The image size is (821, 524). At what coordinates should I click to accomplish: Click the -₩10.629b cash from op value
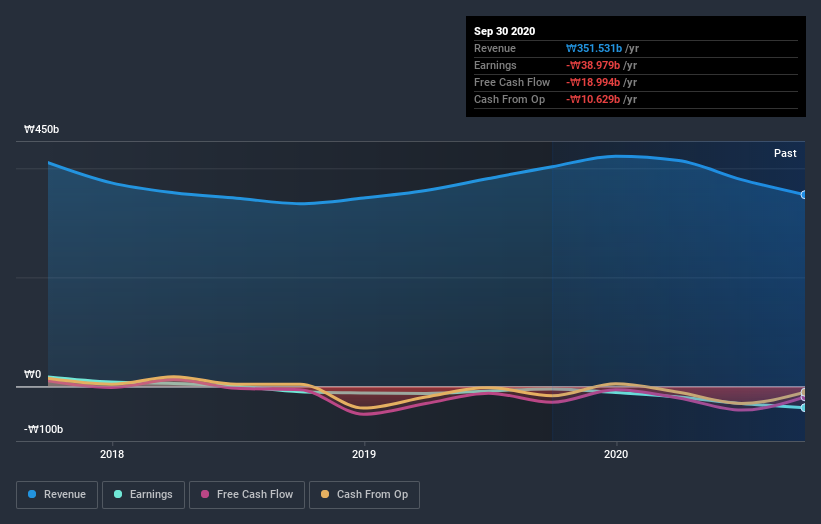click(593, 99)
